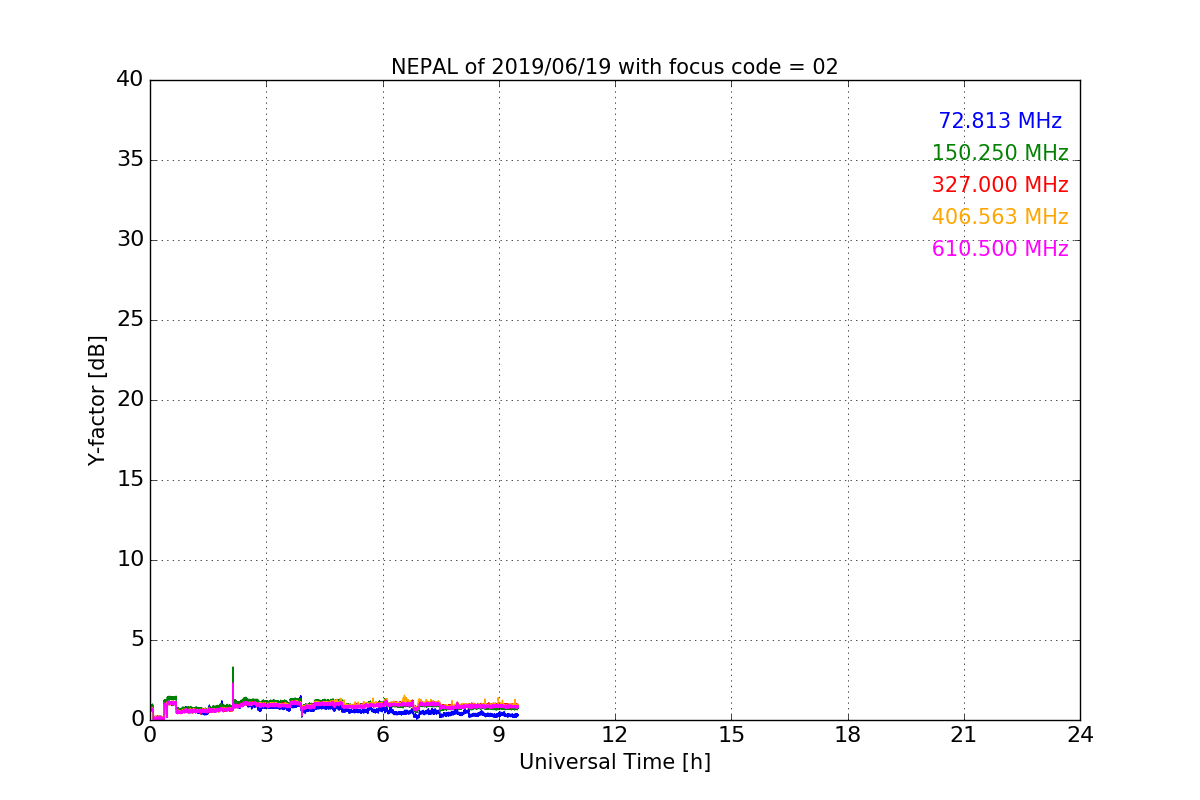Click the Y-factor [dB] axis label

point(97,400)
